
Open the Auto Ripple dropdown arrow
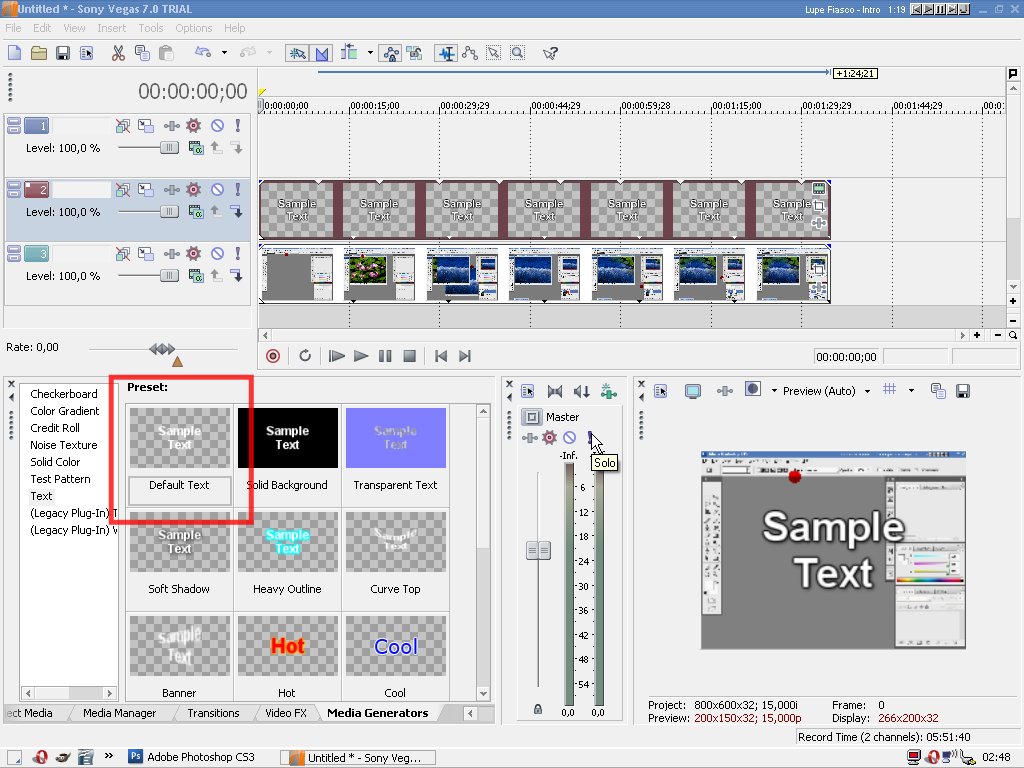click(370, 53)
